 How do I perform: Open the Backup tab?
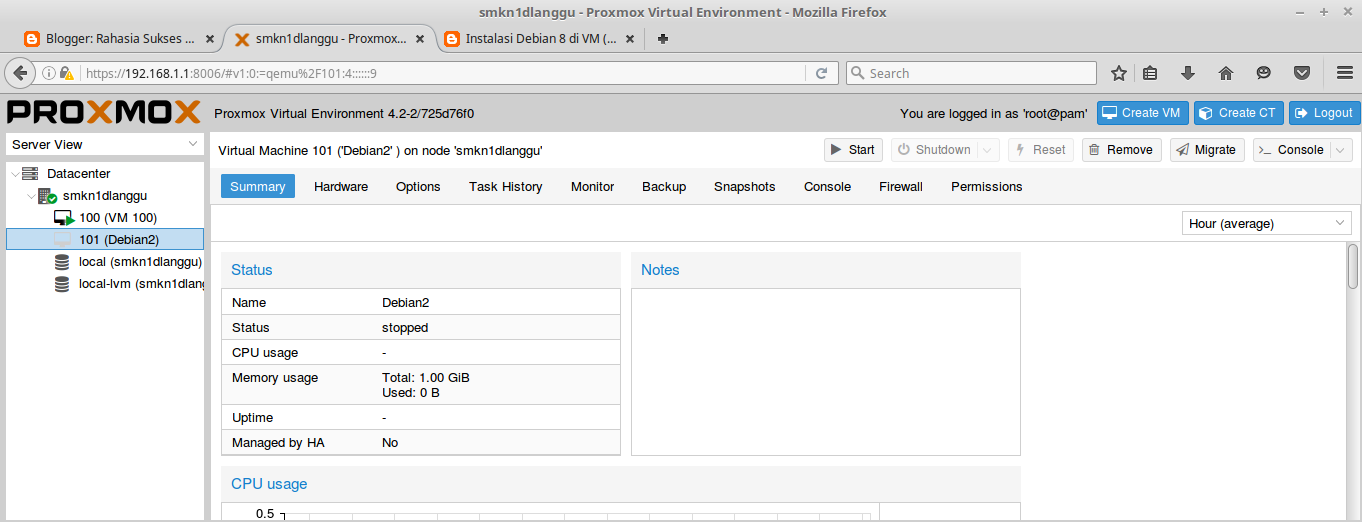click(x=664, y=187)
